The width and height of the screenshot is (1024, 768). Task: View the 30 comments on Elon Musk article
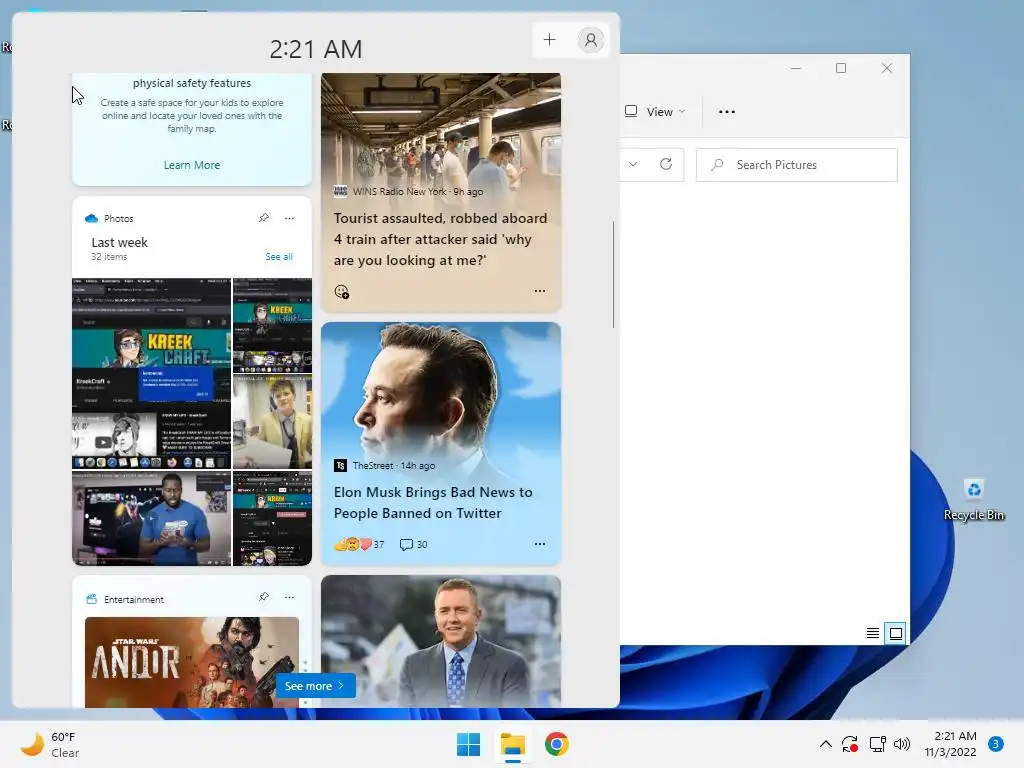click(413, 544)
